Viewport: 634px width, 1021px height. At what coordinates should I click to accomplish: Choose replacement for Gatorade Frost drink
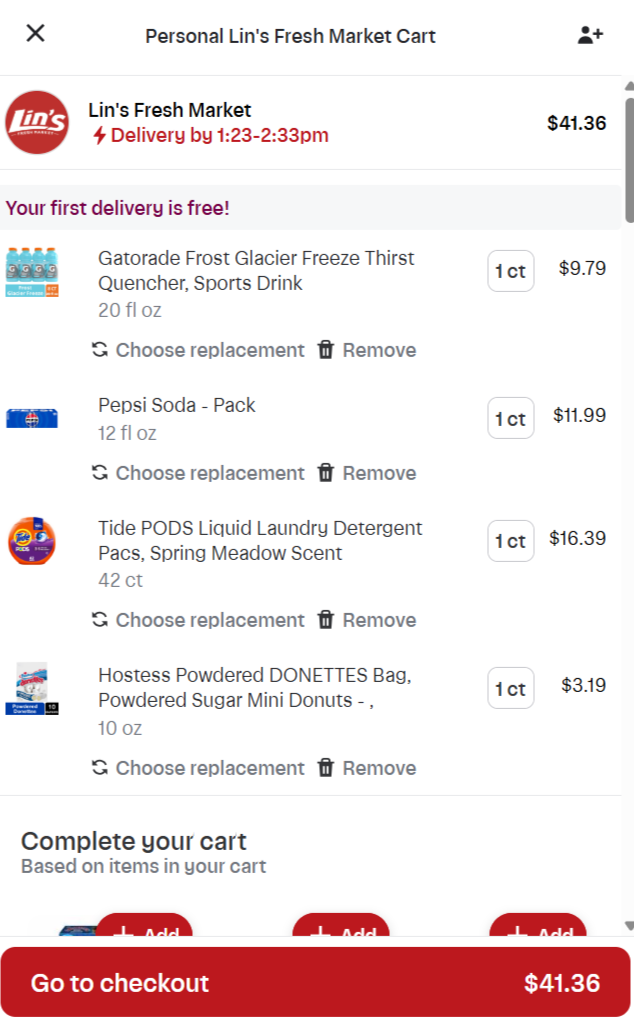click(198, 350)
